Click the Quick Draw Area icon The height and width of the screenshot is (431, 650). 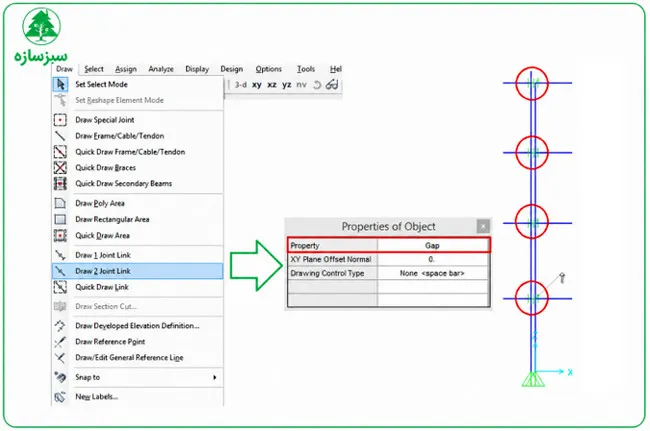tap(60, 235)
